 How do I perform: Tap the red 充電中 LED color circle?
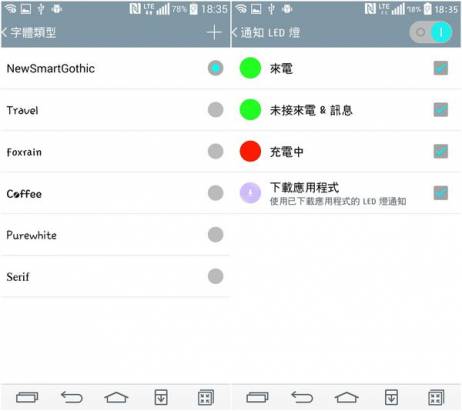point(250,151)
